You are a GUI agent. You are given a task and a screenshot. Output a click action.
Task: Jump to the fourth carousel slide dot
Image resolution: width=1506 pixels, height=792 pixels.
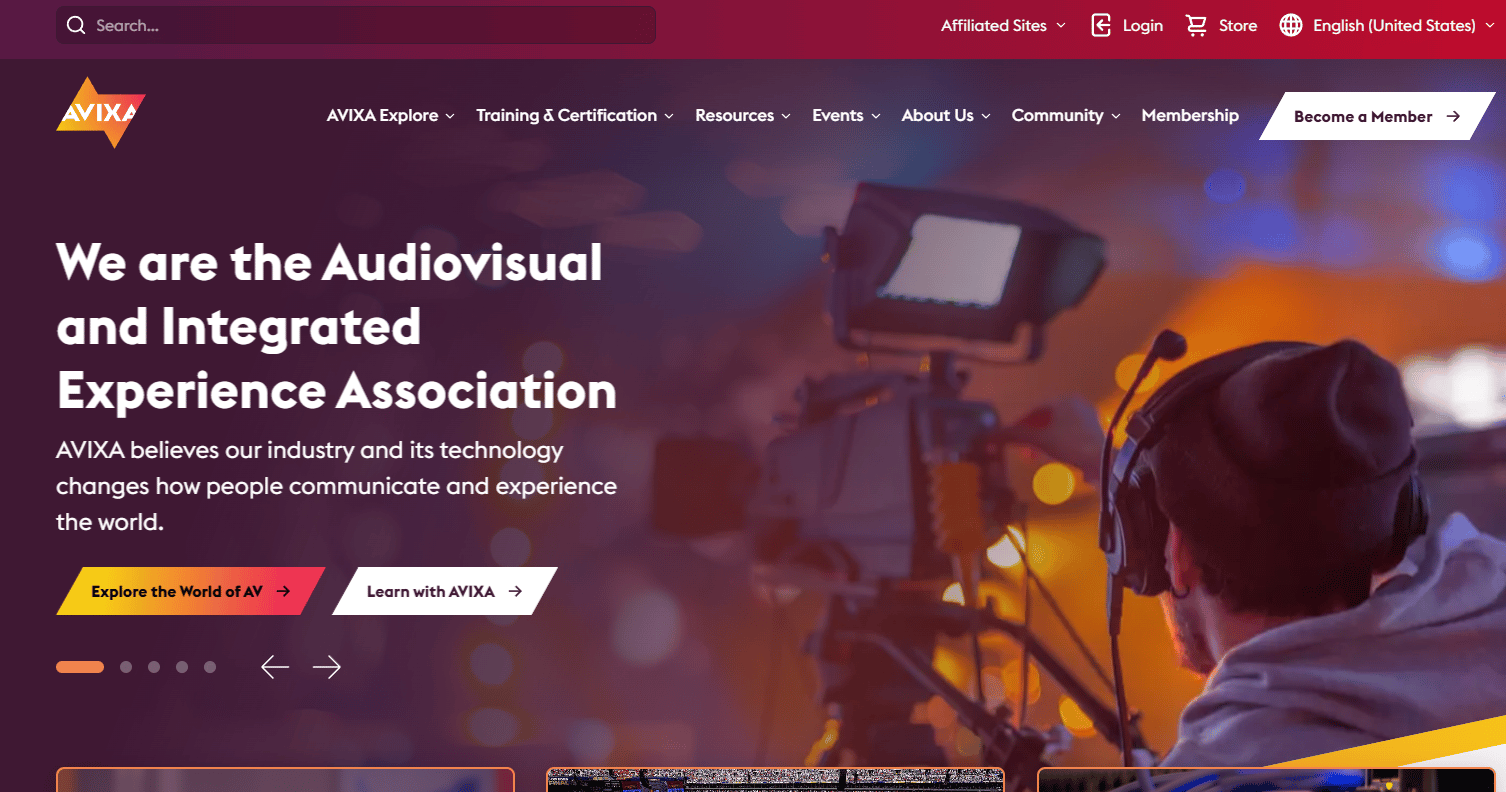tap(182, 667)
